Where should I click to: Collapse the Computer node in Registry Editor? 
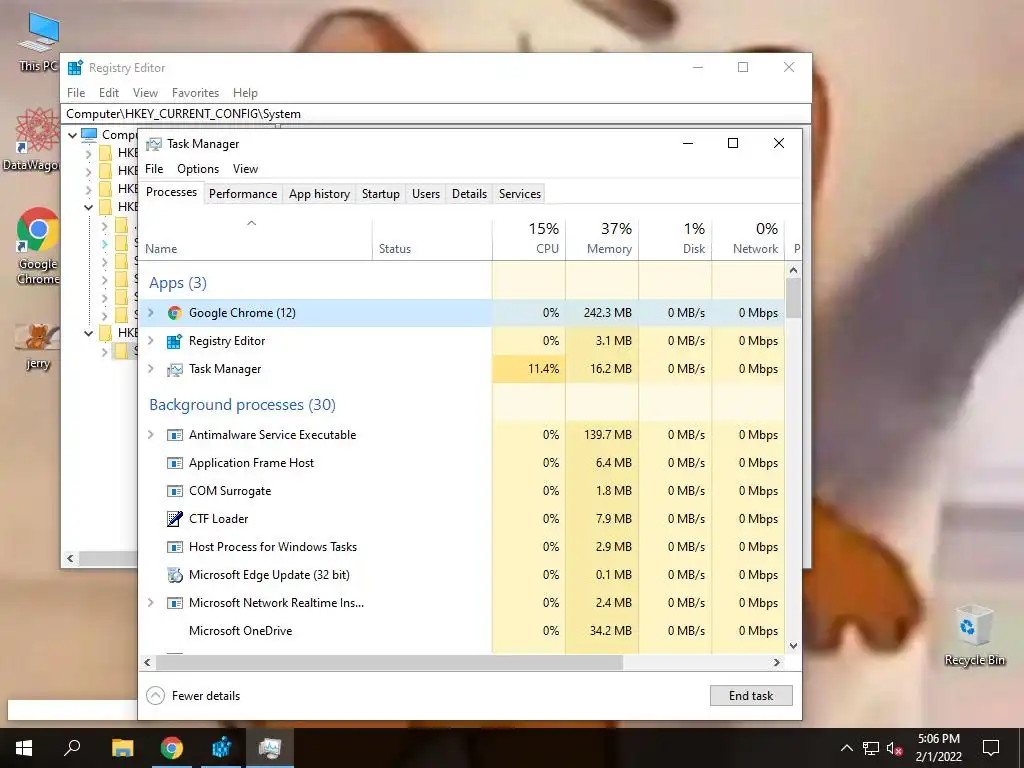(72, 135)
